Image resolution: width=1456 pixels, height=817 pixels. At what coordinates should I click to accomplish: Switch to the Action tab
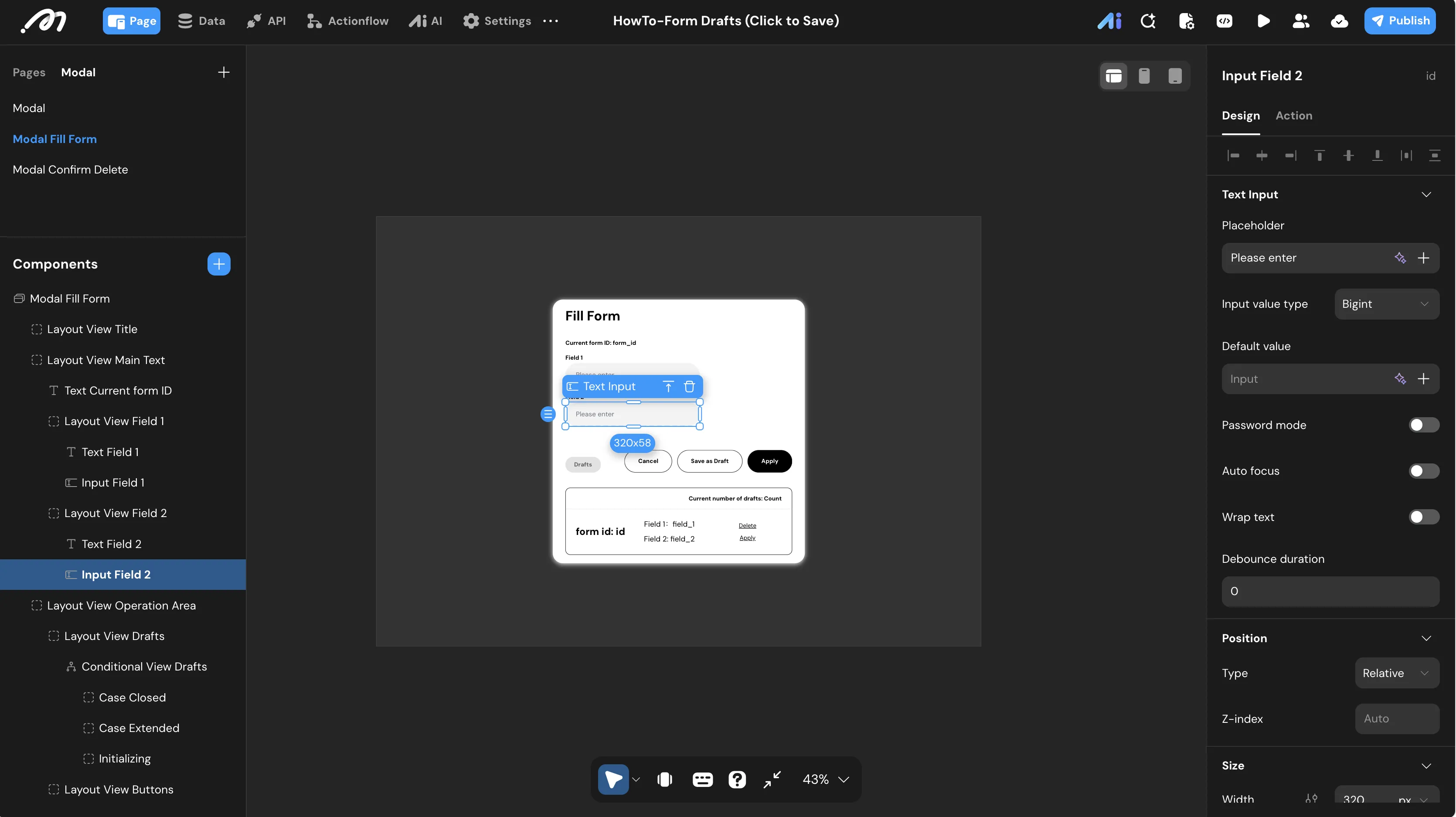[1293, 116]
